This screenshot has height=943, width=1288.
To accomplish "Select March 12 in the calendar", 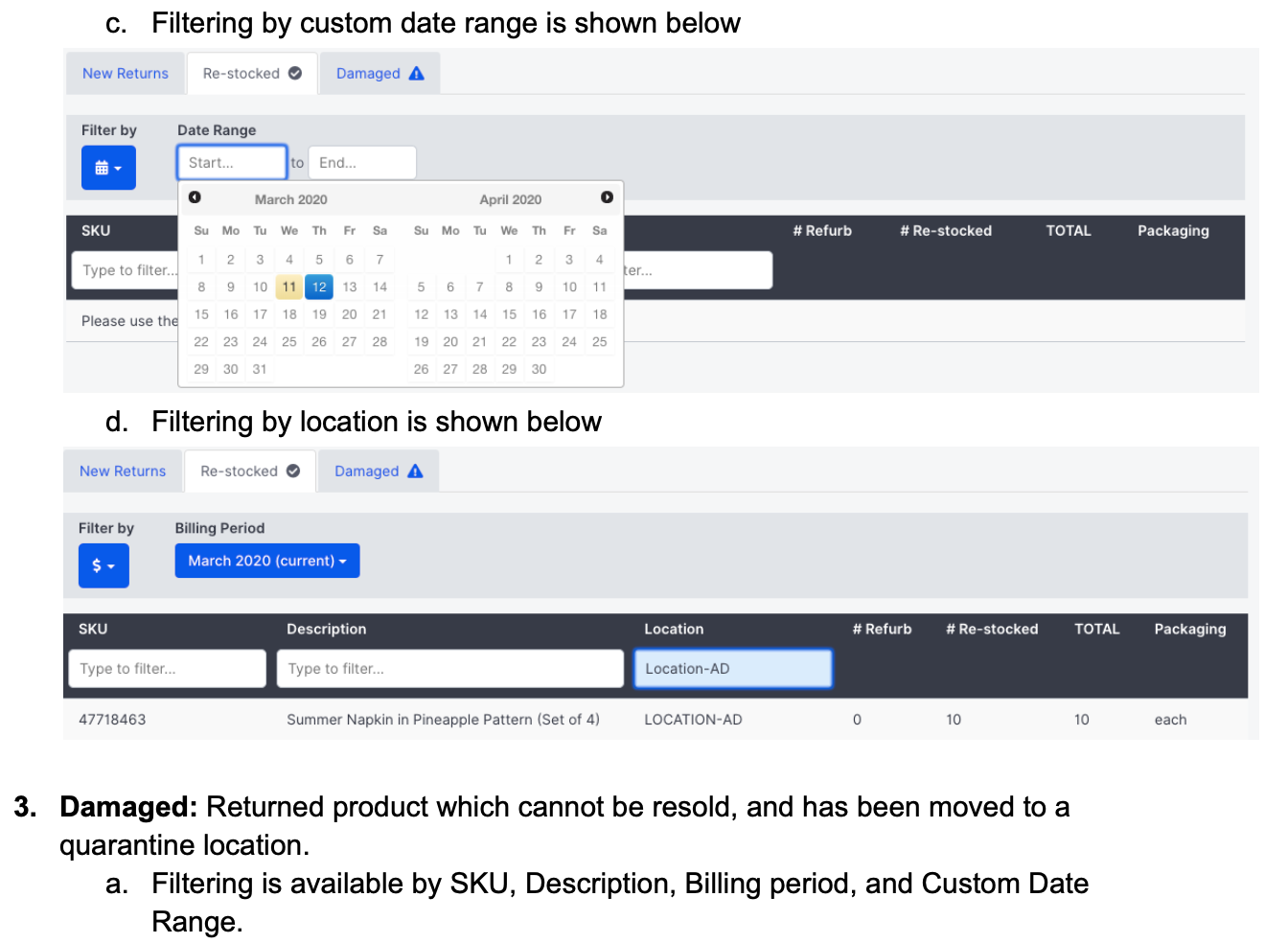I will [x=318, y=287].
